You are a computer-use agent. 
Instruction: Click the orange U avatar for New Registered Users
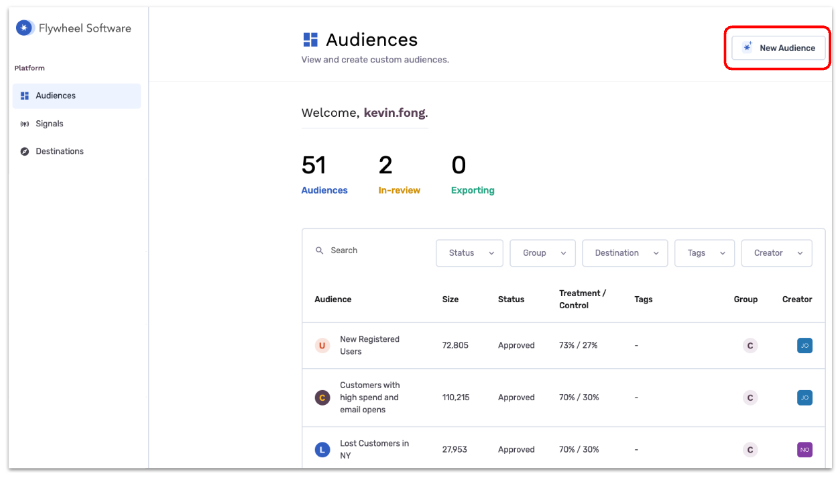tap(322, 346)
